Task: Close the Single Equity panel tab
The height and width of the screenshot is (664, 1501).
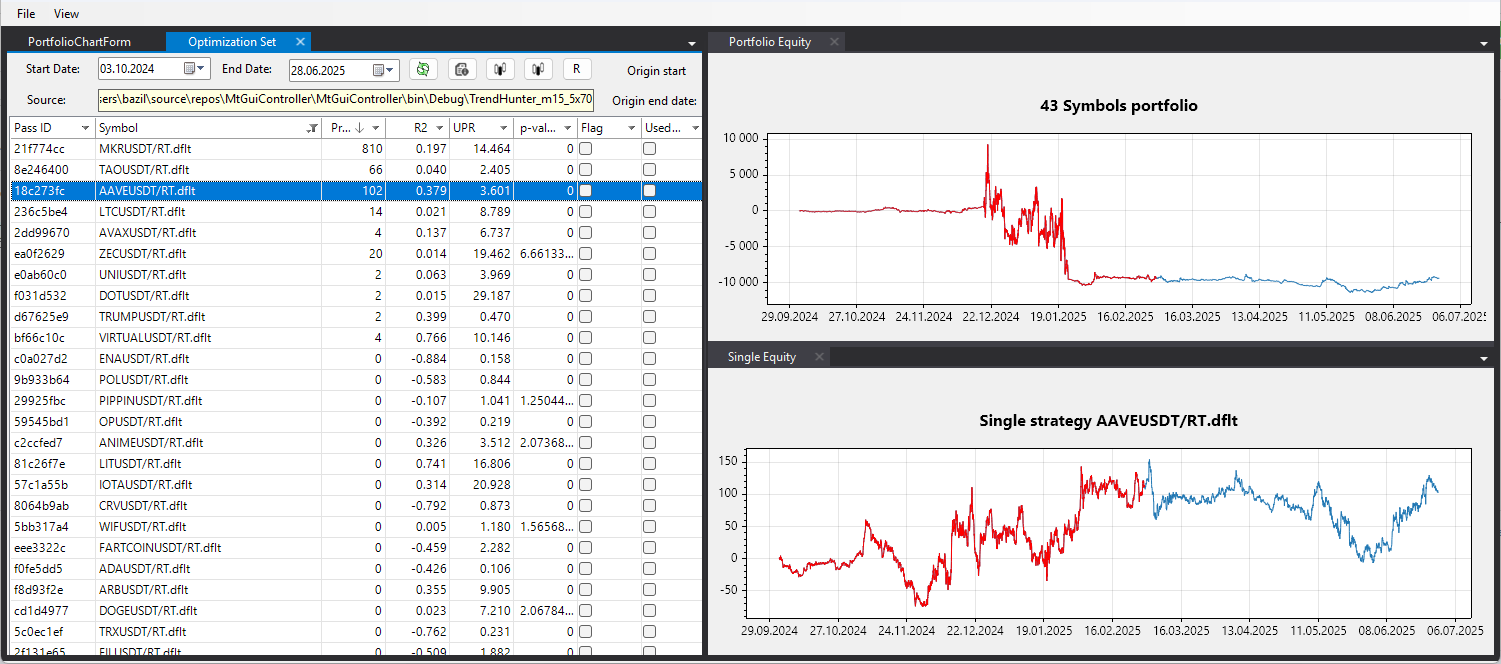Action: click(x=819, y=357)
